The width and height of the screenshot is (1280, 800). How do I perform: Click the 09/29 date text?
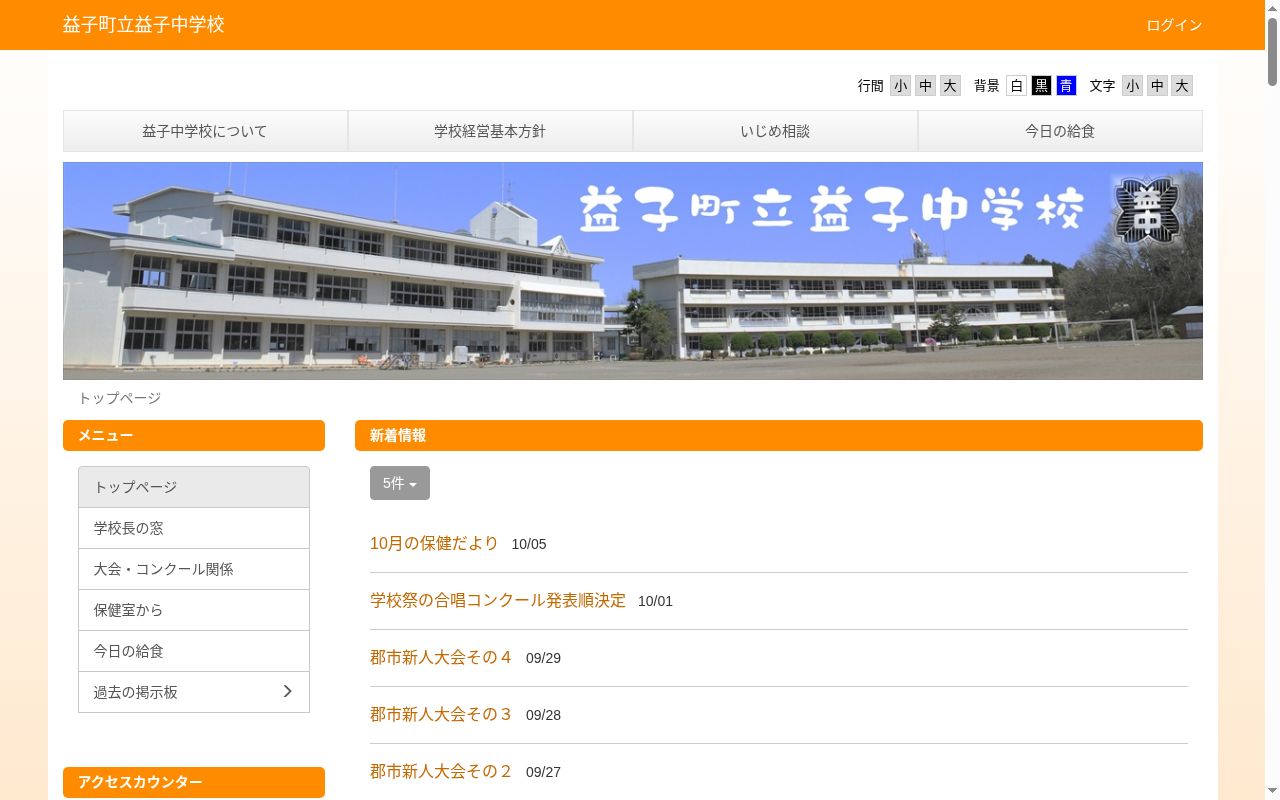coord(543,658)
